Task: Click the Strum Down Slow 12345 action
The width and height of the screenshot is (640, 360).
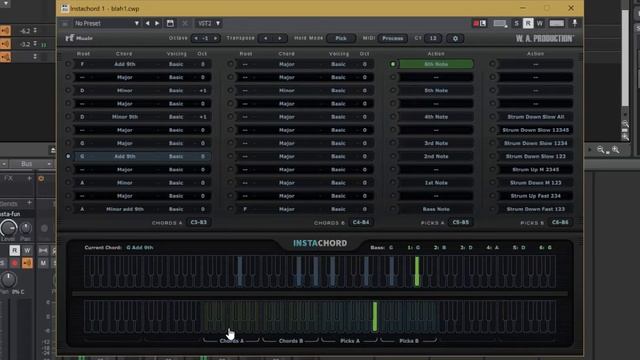Action: coord(536,130)
